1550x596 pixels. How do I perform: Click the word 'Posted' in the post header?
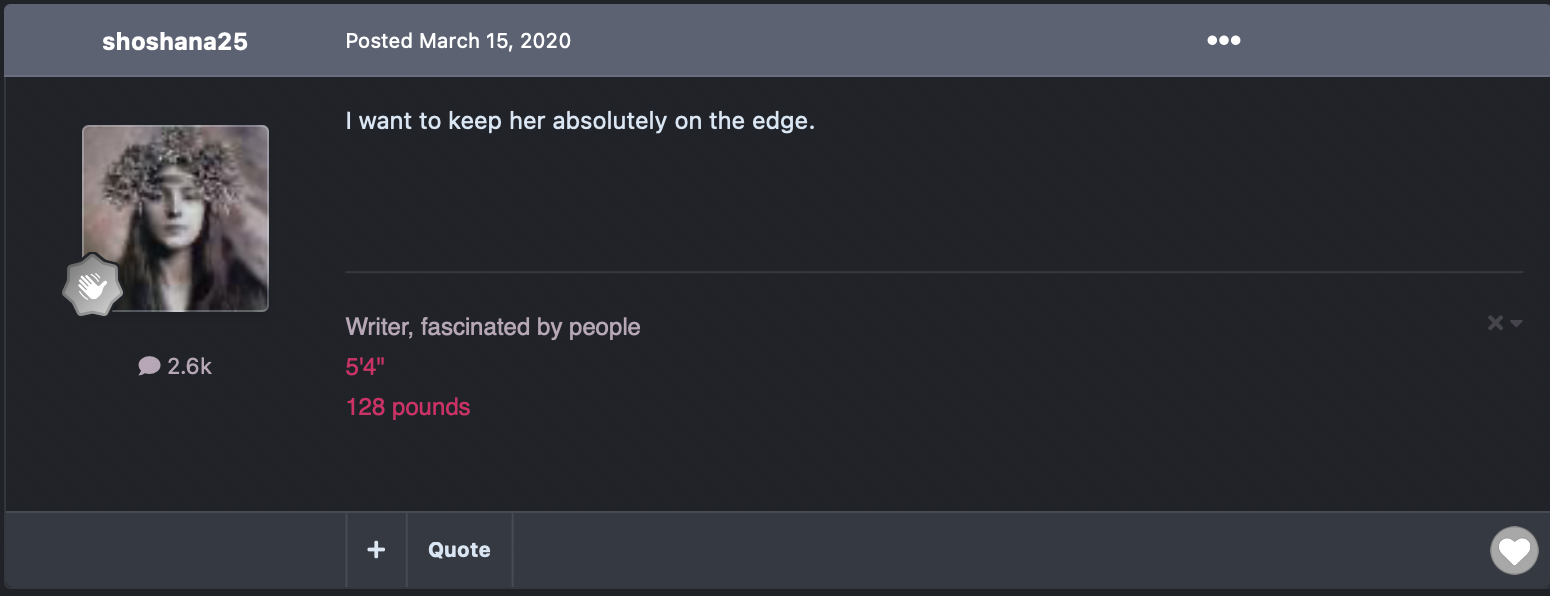[379, 41]
